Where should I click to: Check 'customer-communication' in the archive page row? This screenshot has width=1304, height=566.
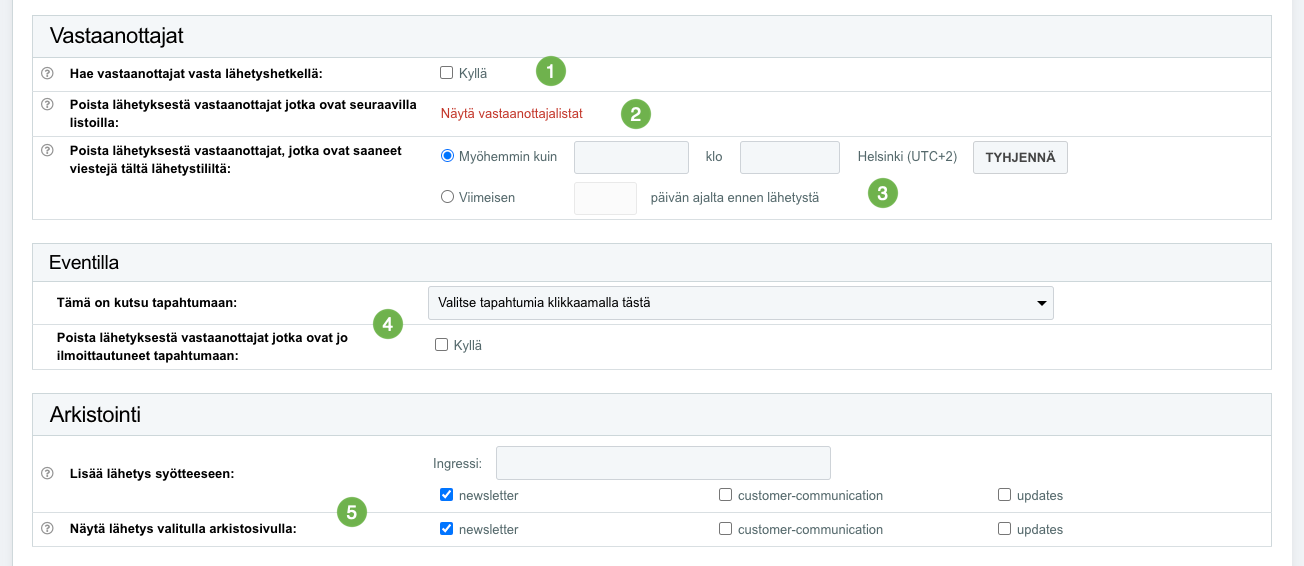click(x=726, y=529)
